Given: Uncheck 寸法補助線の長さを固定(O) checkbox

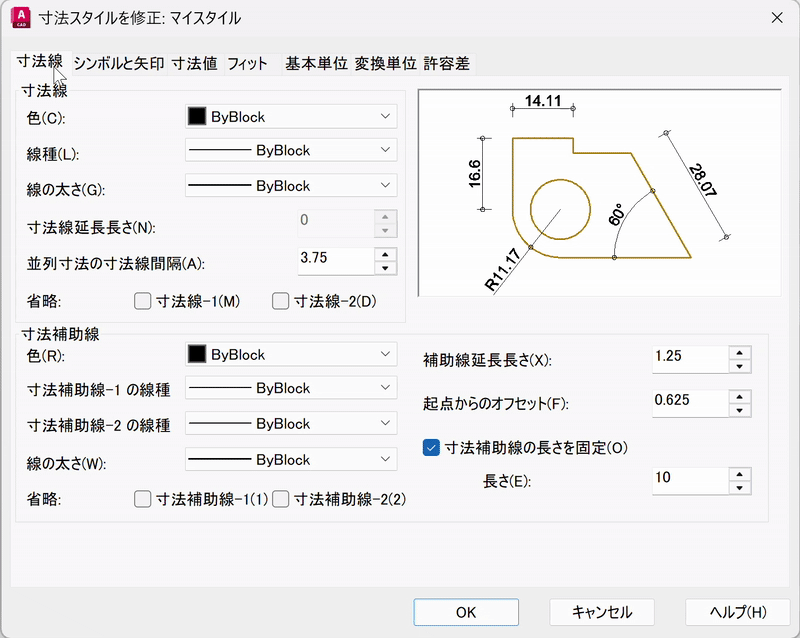Looking at the screenshot, I should [432, 448].
